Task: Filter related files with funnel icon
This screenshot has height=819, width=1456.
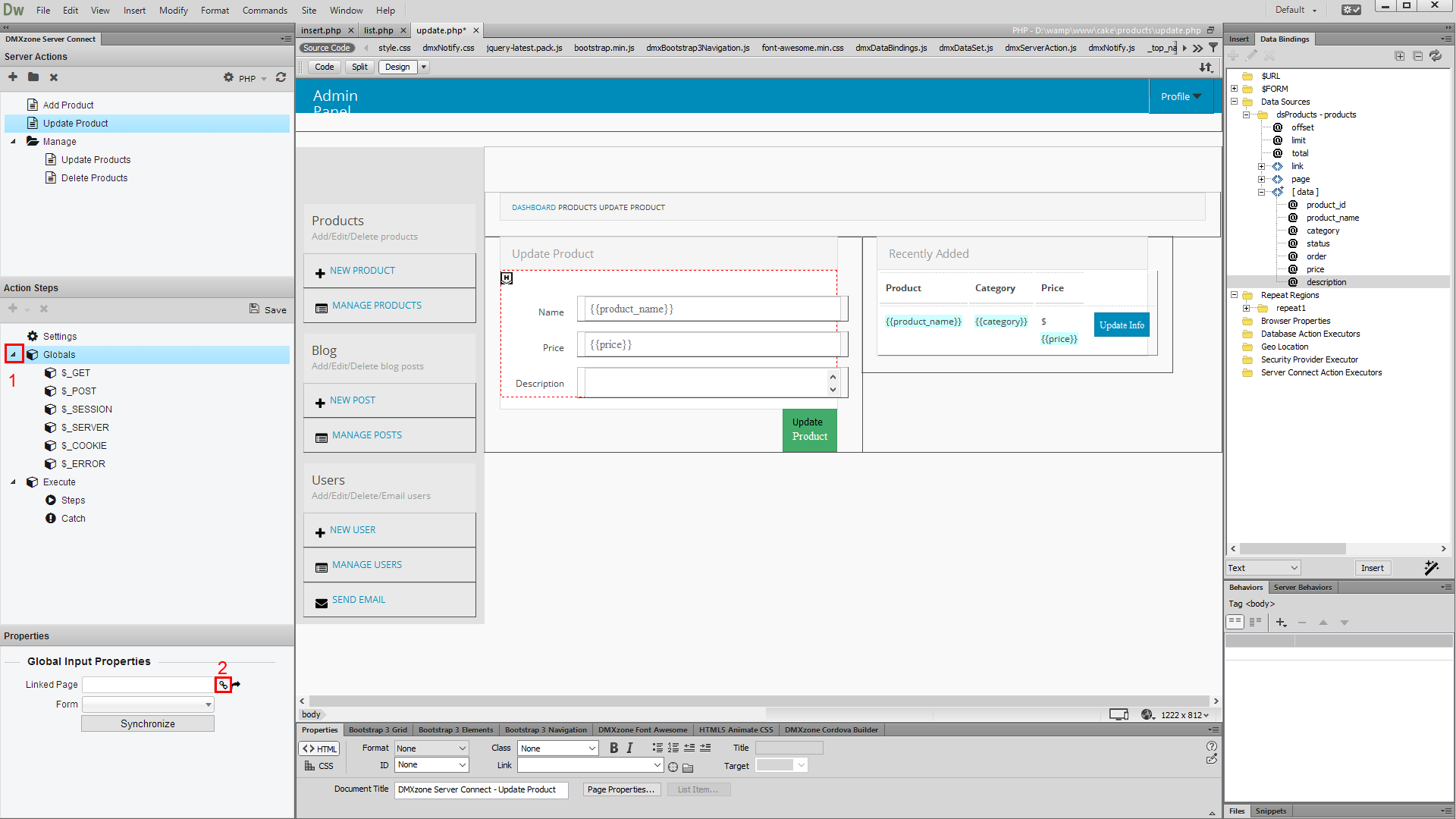Action: click(1213, 48)
